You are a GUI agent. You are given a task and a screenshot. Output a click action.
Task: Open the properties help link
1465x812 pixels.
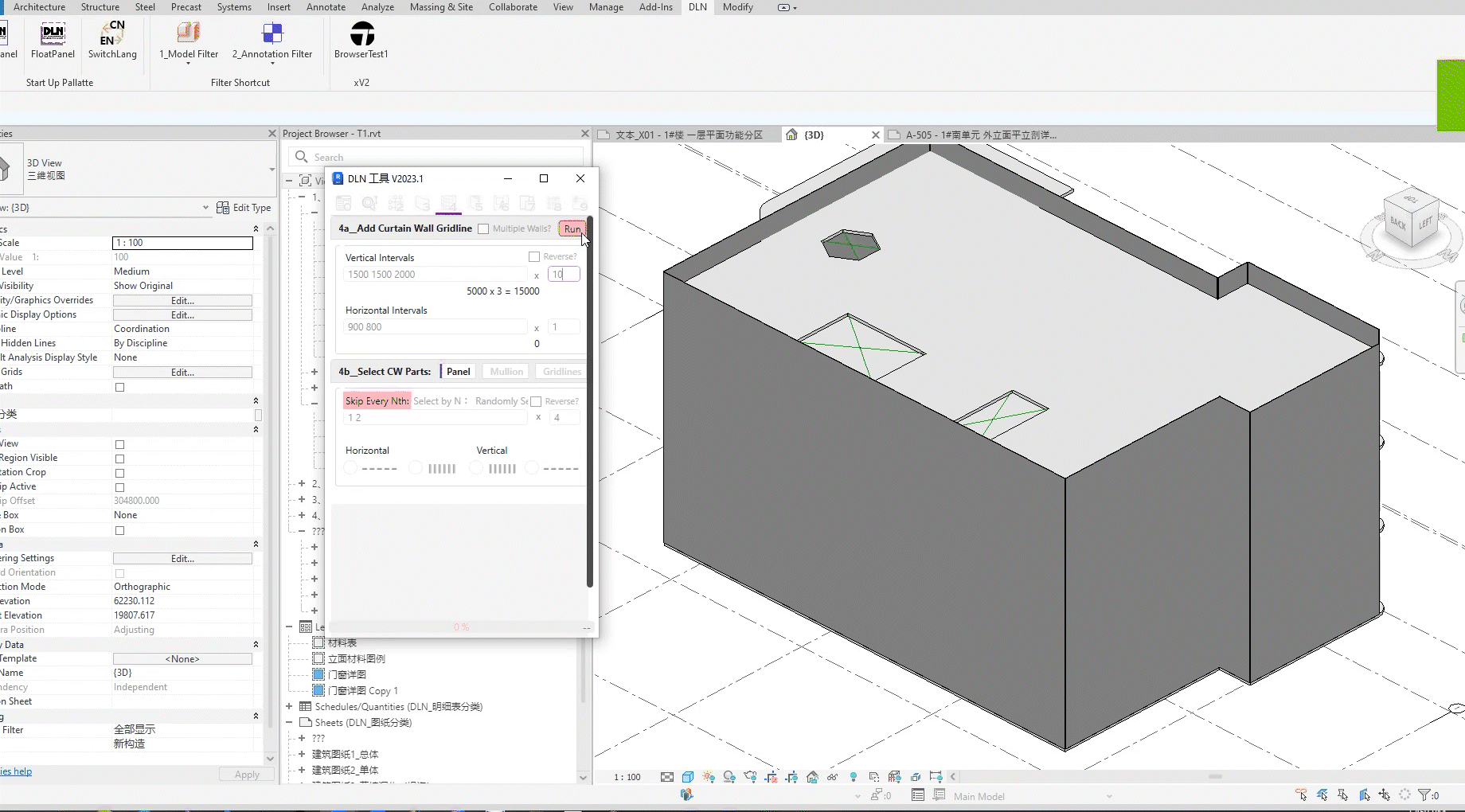16,772
